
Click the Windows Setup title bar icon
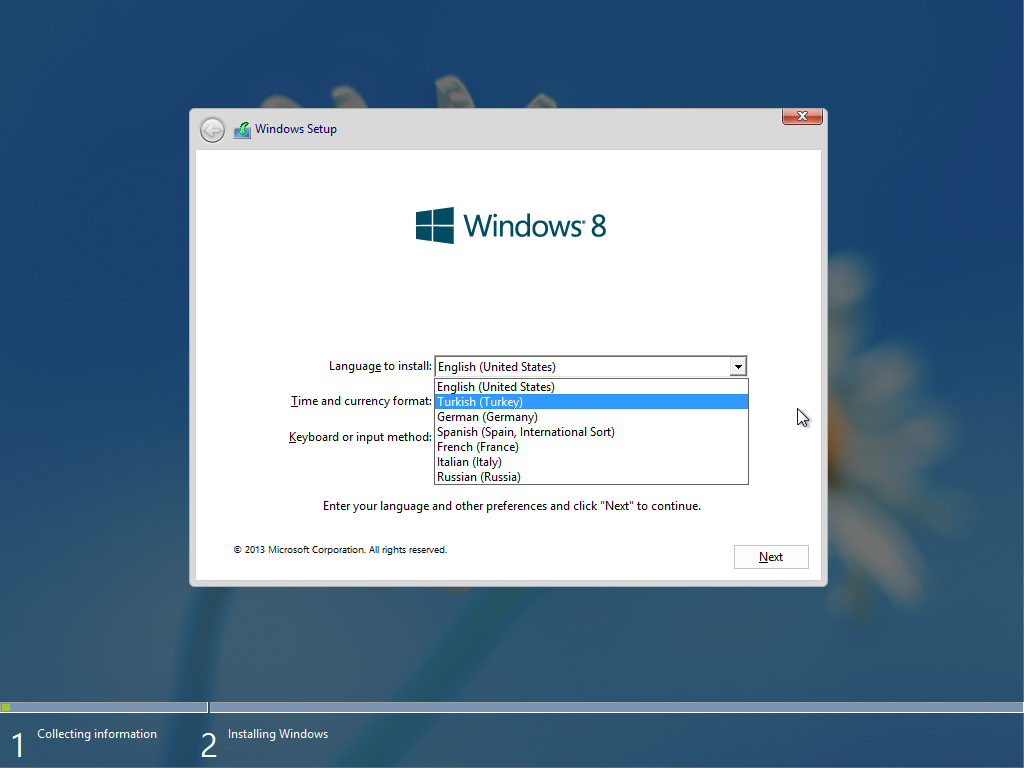(242, 130)
